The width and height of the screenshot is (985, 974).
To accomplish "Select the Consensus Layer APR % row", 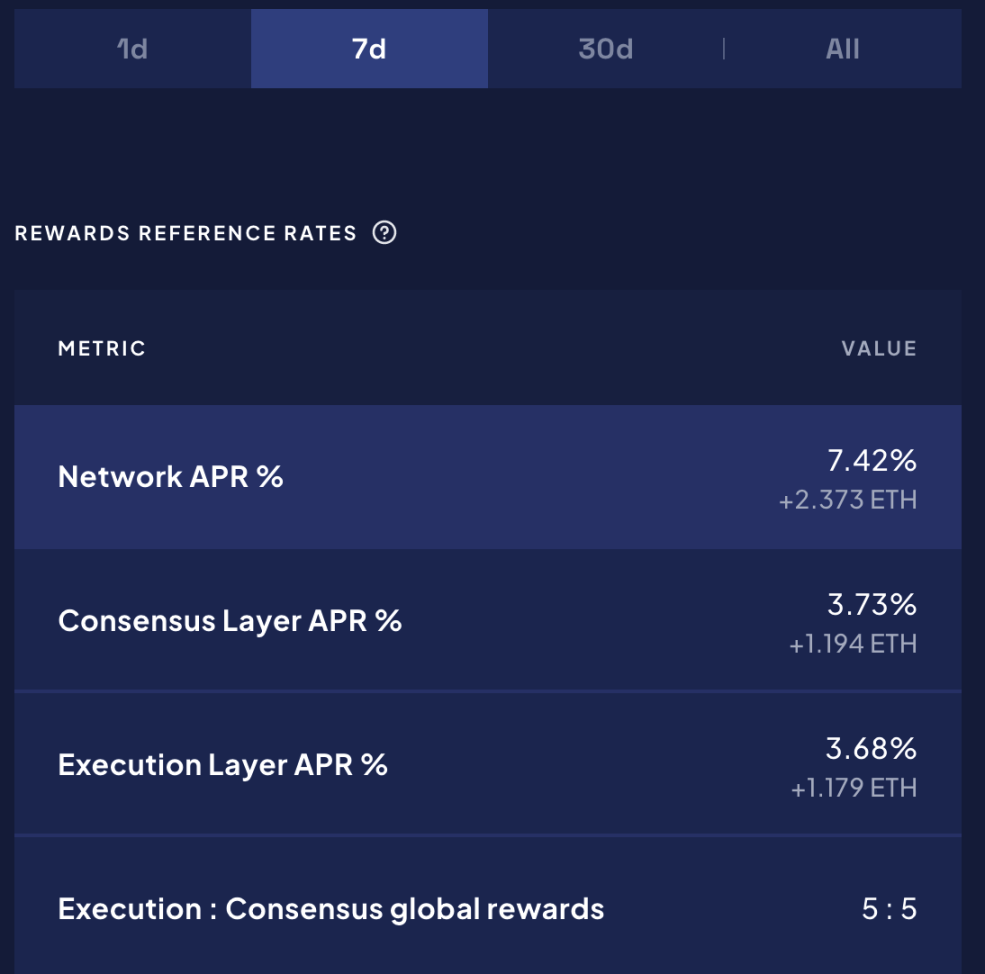I will 487,620.
